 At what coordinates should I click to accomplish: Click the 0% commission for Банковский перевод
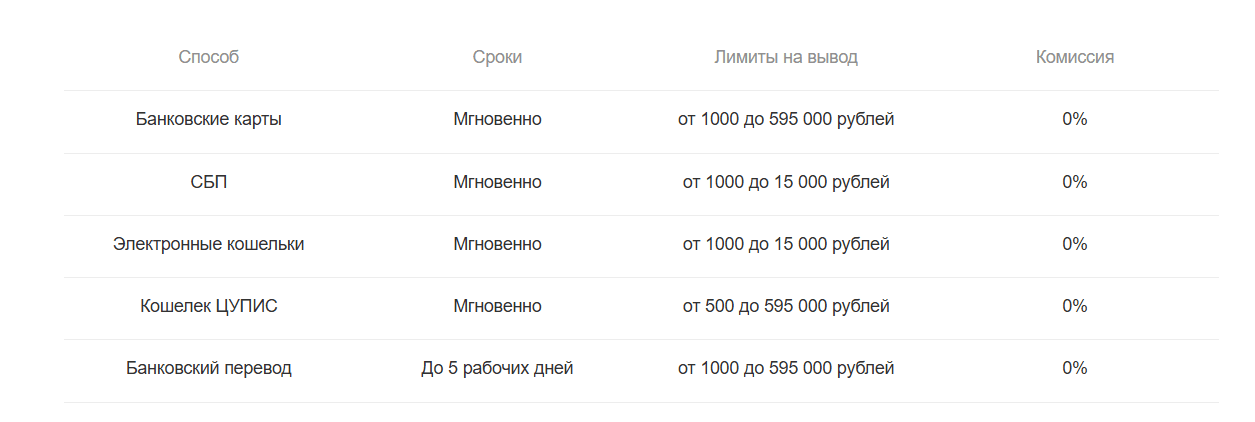pyautogui.click(x=1075, y=368)
